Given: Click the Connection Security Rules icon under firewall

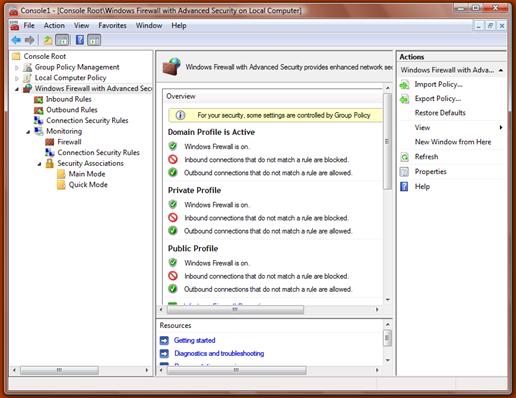Looking at the screenshot, I should pos(39,120).
